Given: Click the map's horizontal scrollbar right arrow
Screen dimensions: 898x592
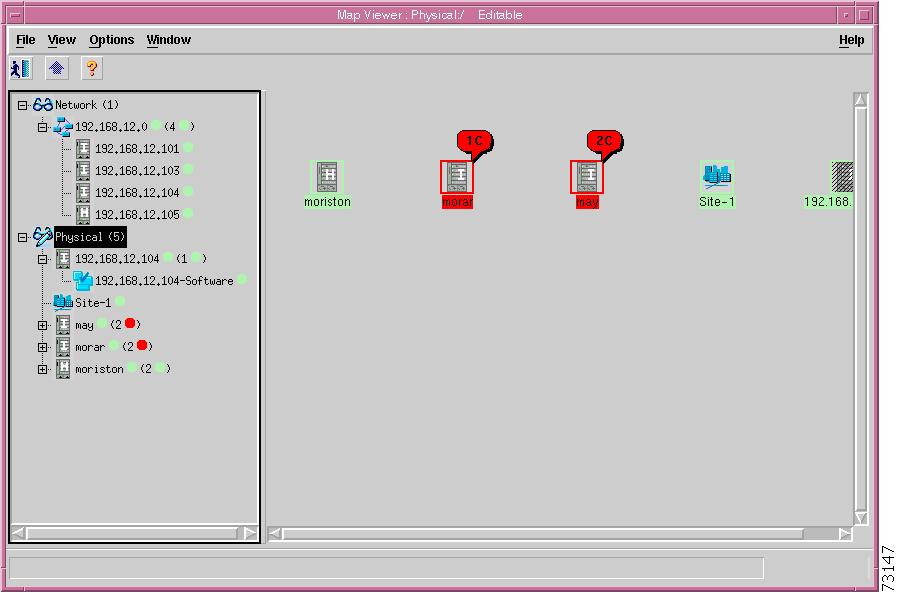Looking at the screenshot, I should tap(845, 534).
